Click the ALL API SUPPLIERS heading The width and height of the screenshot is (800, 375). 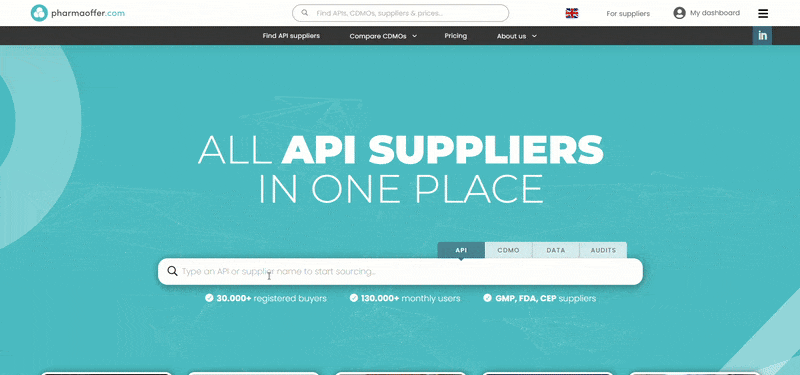pos(401,149)
